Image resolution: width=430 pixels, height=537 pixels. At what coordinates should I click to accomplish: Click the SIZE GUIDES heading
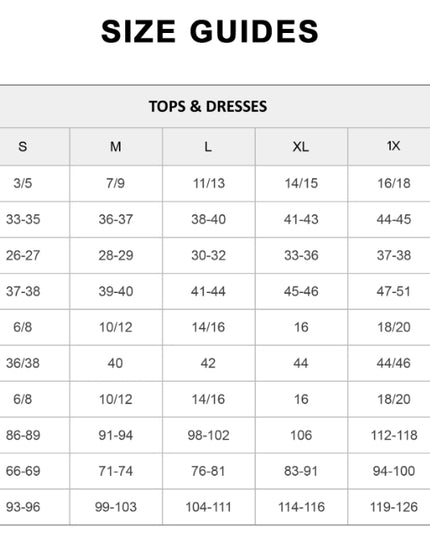(210, 31)
